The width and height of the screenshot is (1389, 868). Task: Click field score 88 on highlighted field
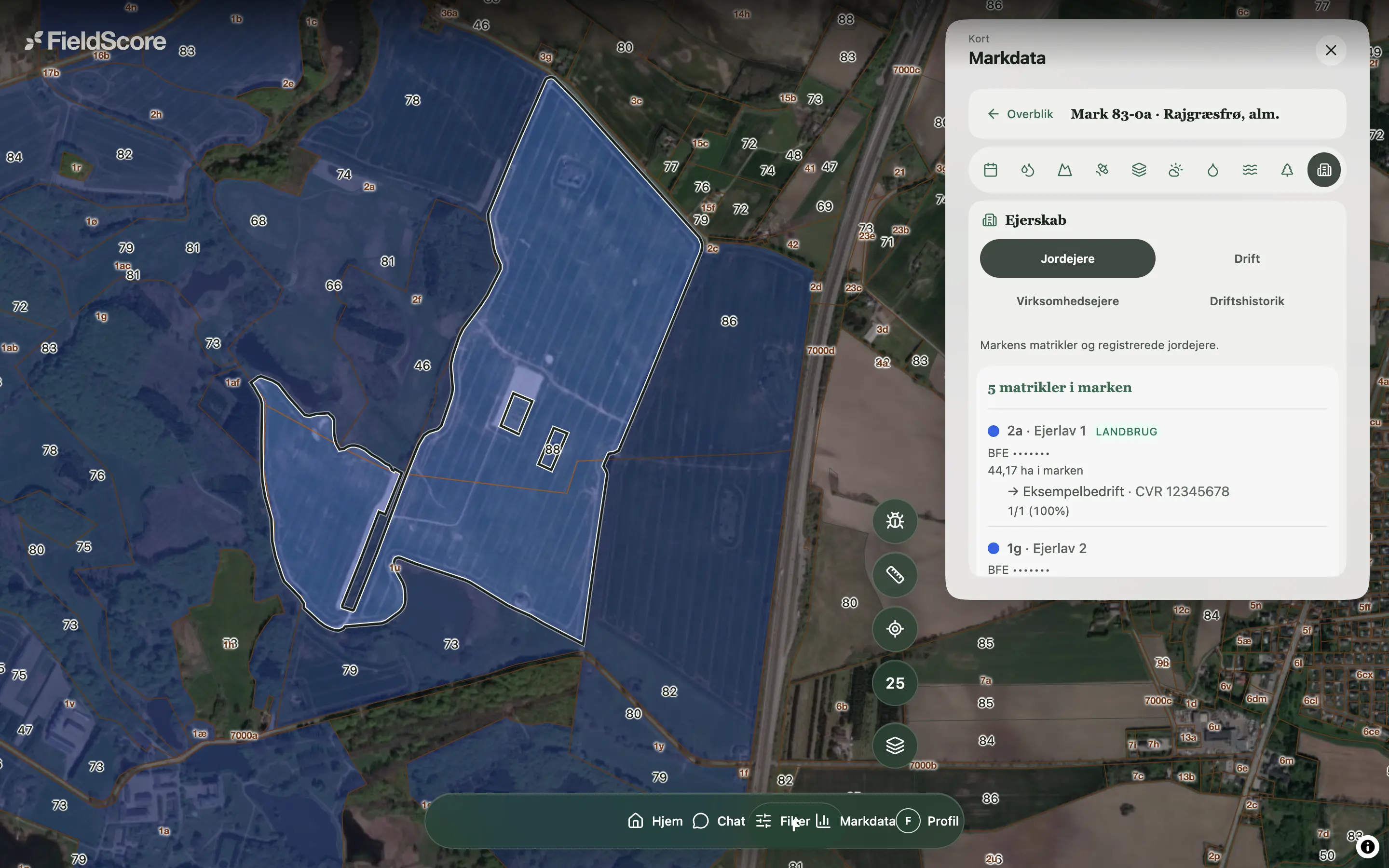pyautogui.click(x=553, y=449)
